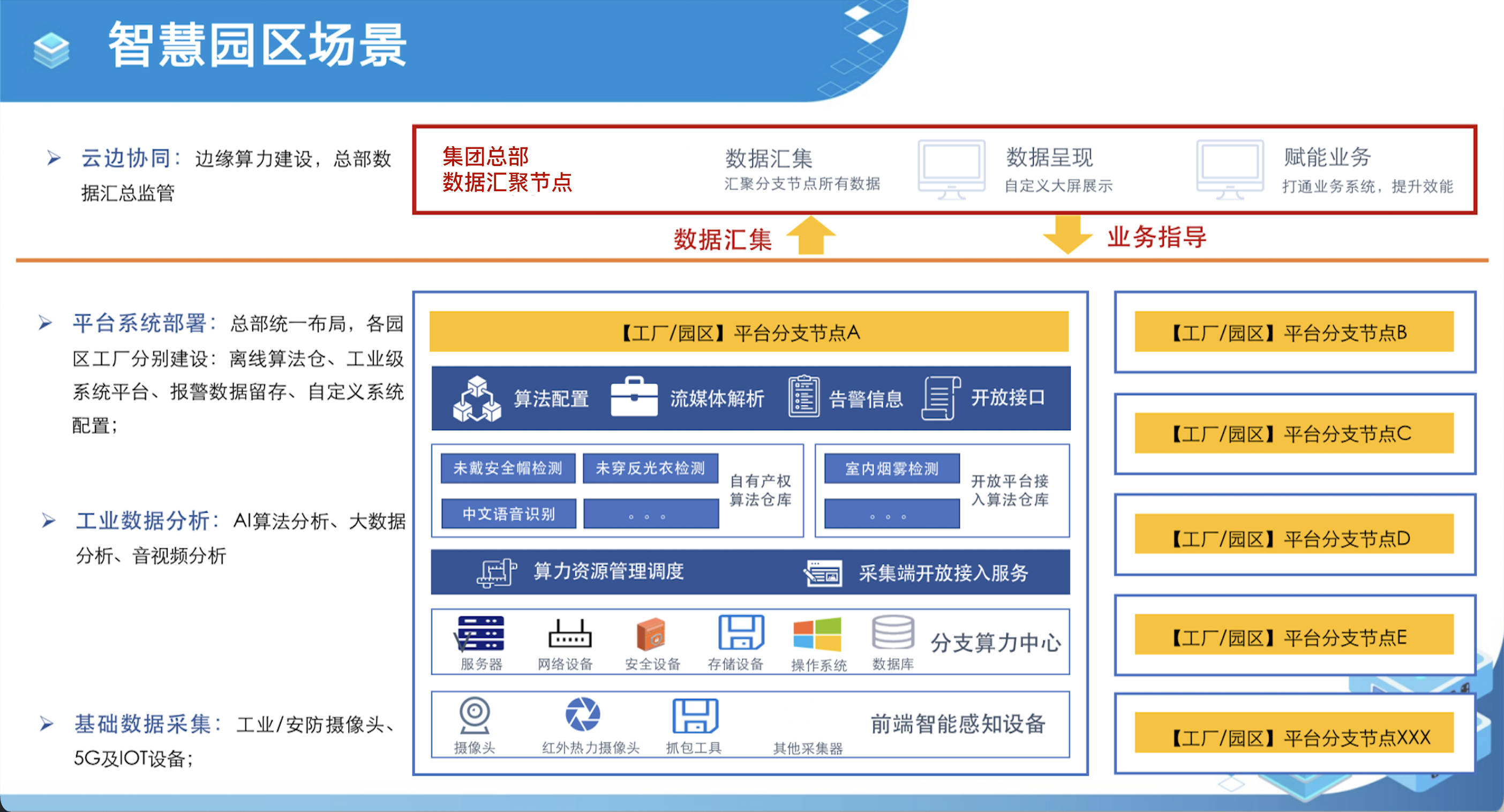Click the 网络设备 router icon
Viewport: 1504px width, 812px height.
pyautogui.click(x=570, y=634)
